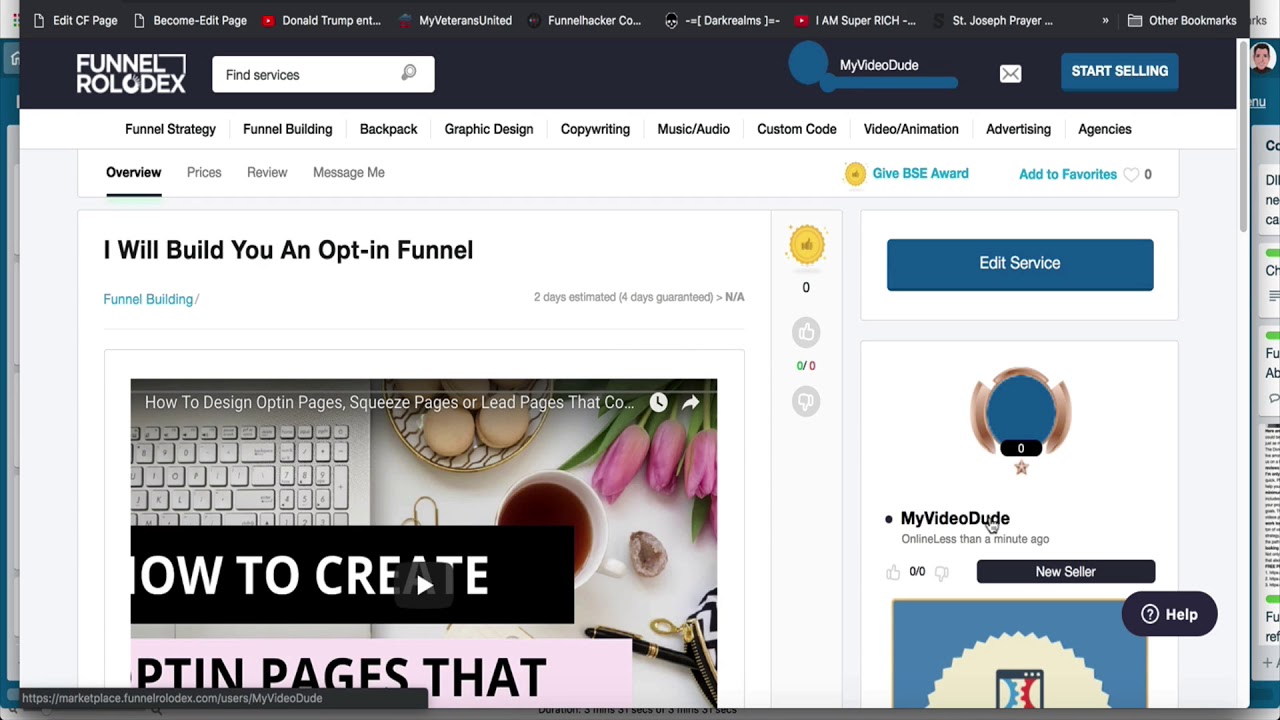Click thumbs-down icon in the rating column
The height and width of the screenshot is (720, 1280).
coord(806,401)
